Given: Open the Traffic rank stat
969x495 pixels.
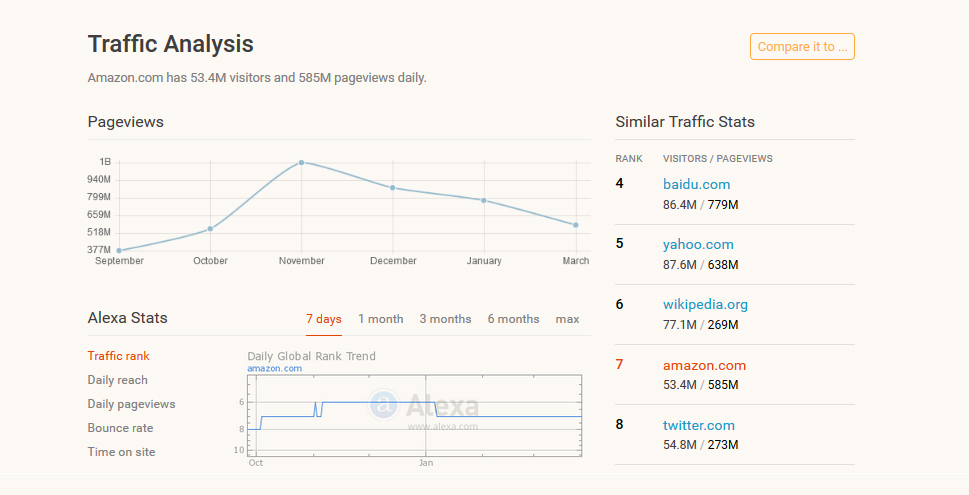Looking at the screenshot, I should point(118,356).
